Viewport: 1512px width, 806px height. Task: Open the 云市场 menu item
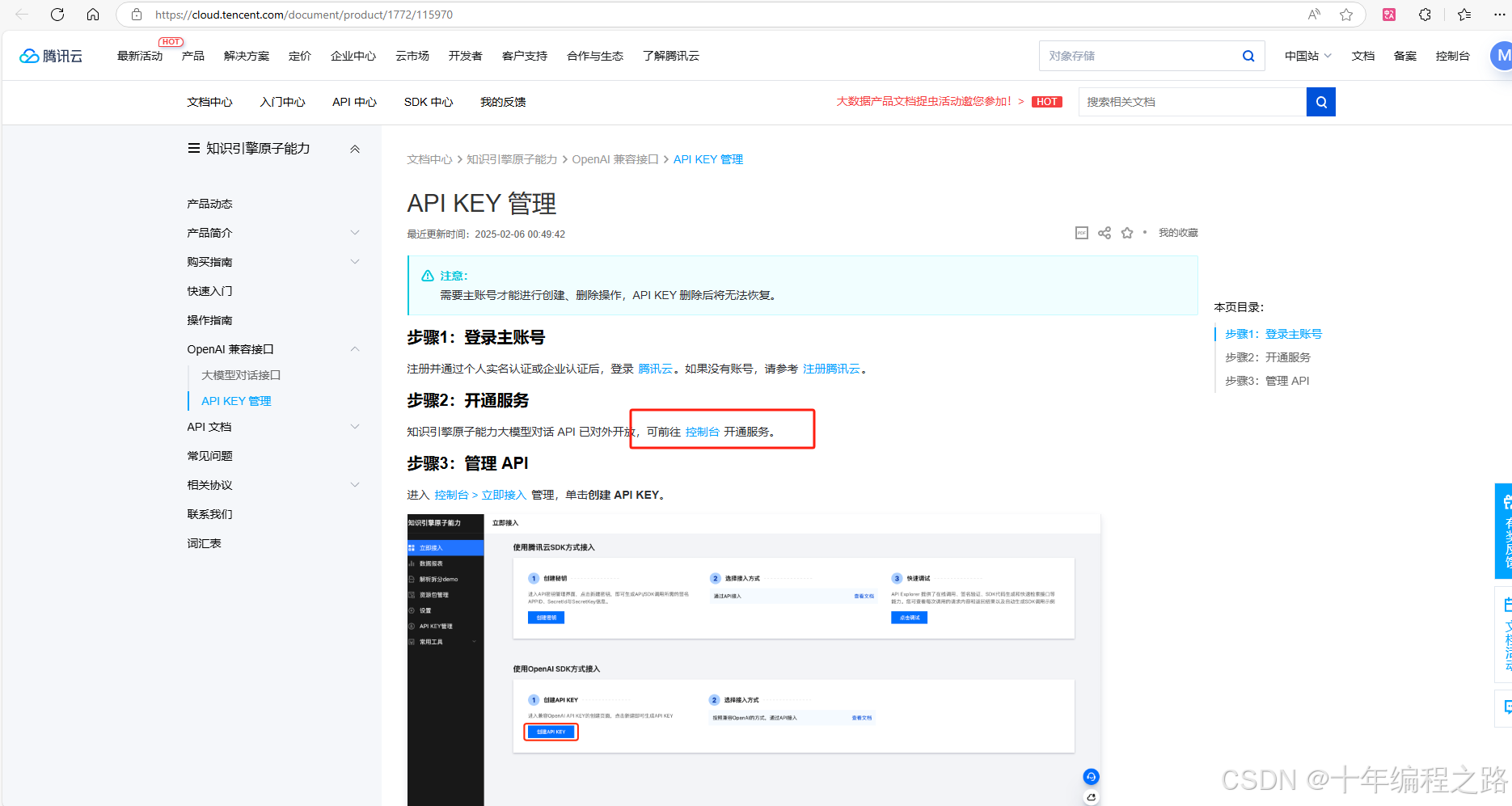tap(412, 56)
